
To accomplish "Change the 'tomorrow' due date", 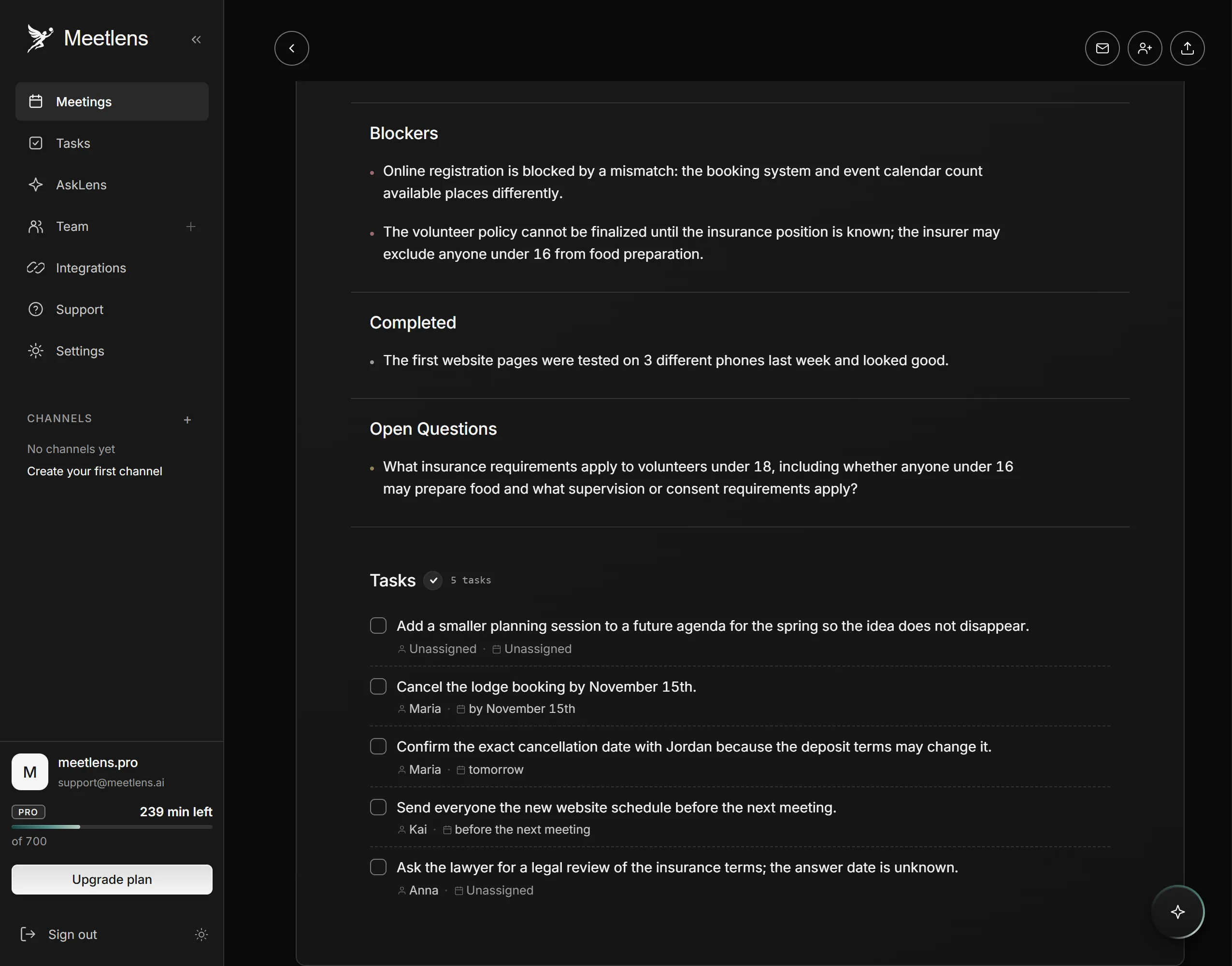I will point(490,770).
